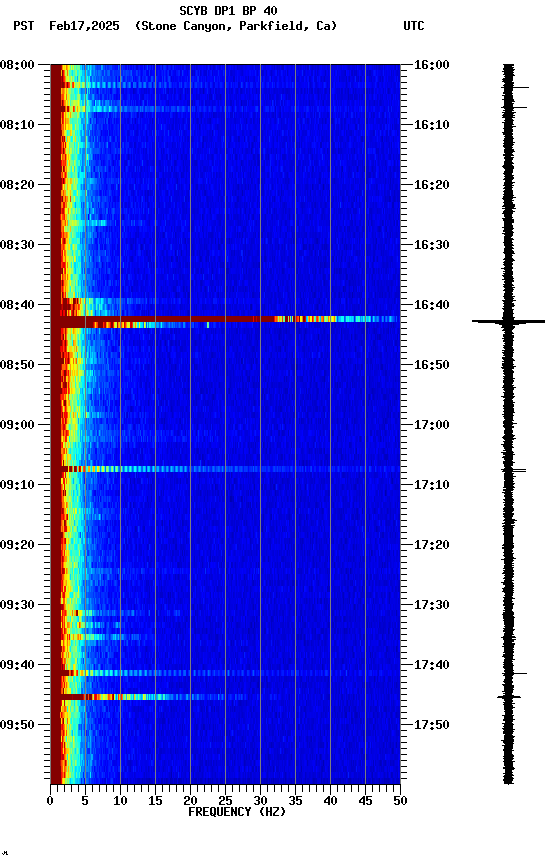
Task: Click the 30 Hz frequency axis label
Action: point(260,801)
